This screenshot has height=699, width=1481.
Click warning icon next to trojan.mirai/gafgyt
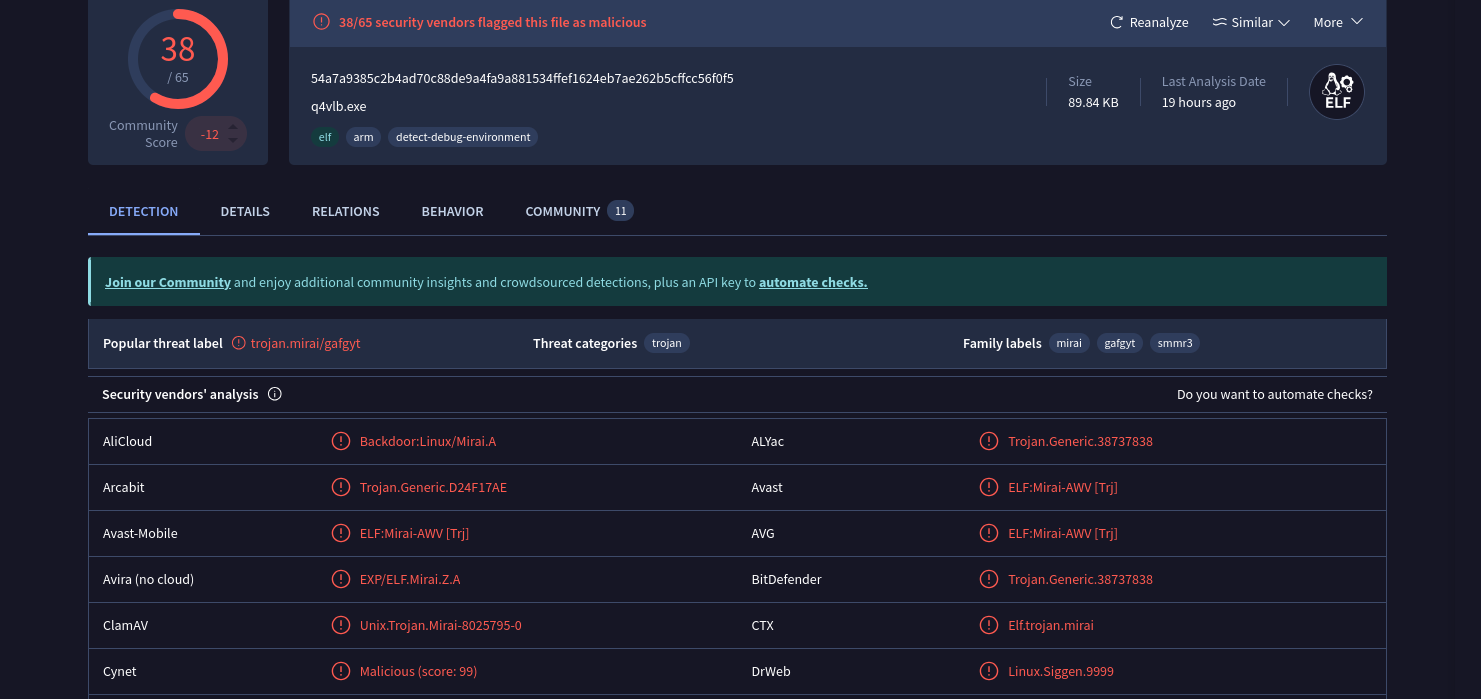(x=238, y=343)
